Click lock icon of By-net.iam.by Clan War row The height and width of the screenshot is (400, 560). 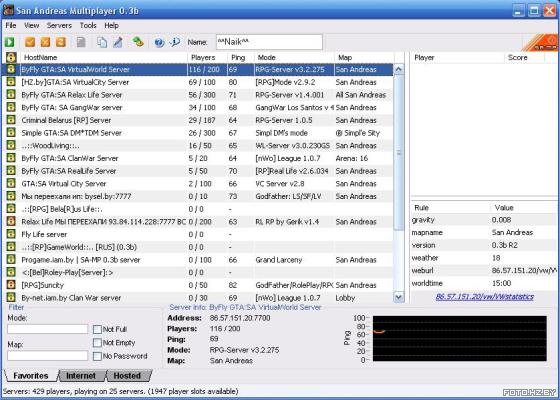11,298
